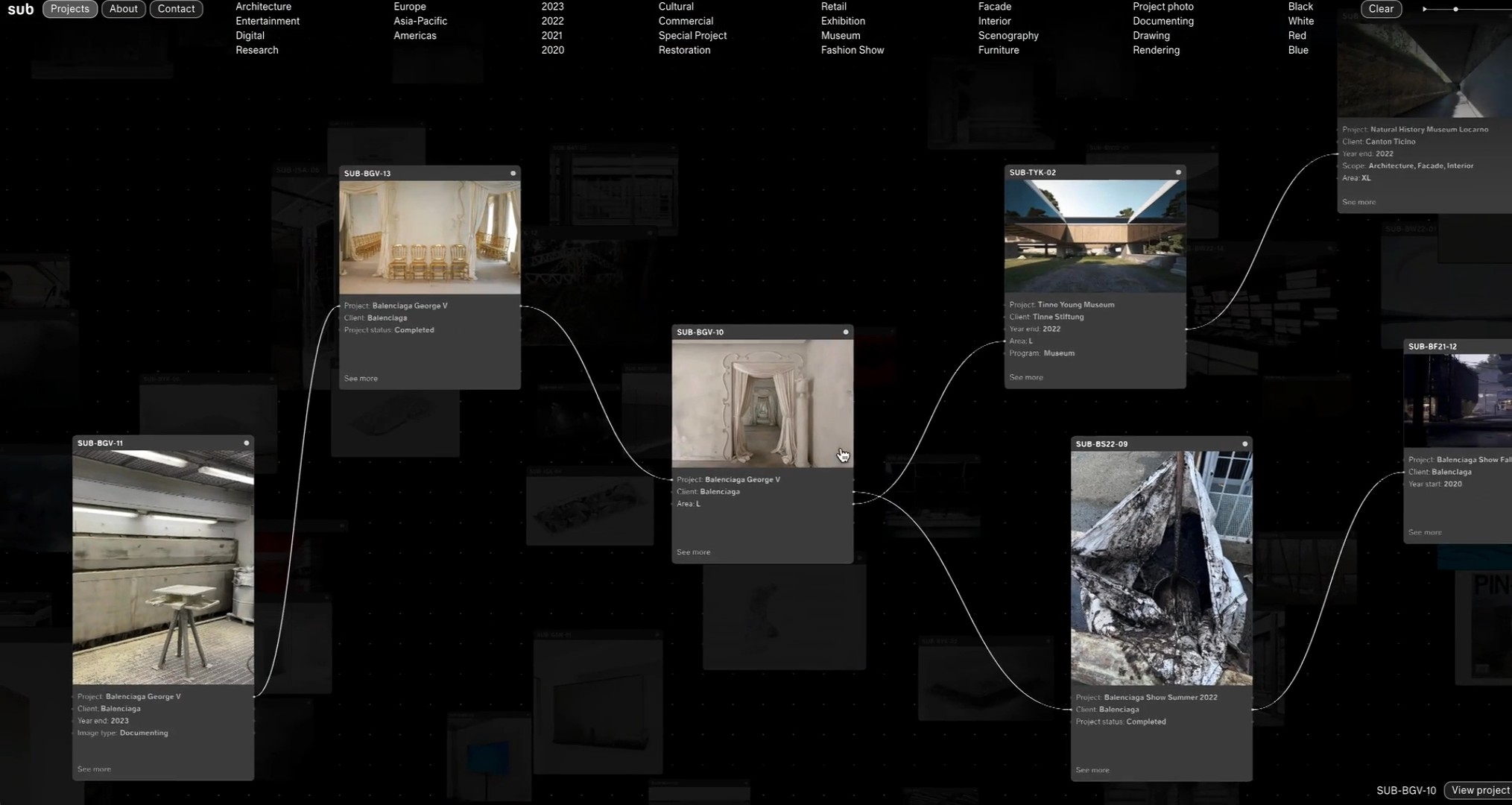Click the status dot on the SUB-BS22-09 card

coord(1244,443)
